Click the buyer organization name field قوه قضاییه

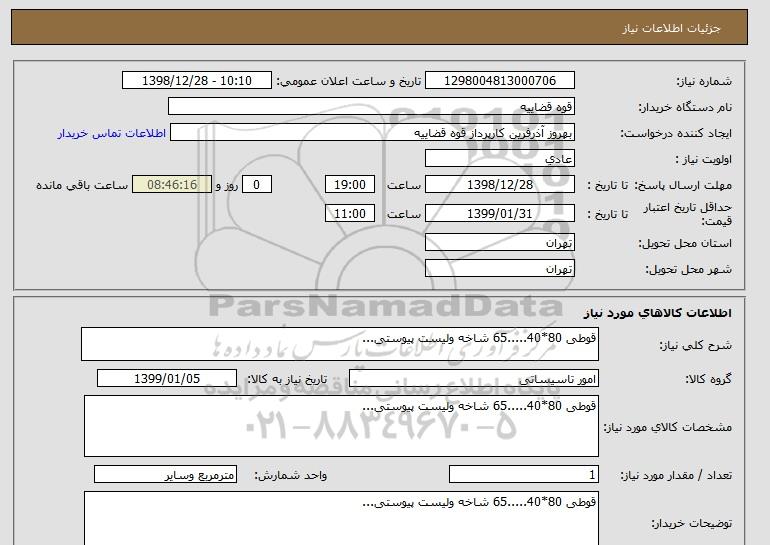[x=371, y=107]
